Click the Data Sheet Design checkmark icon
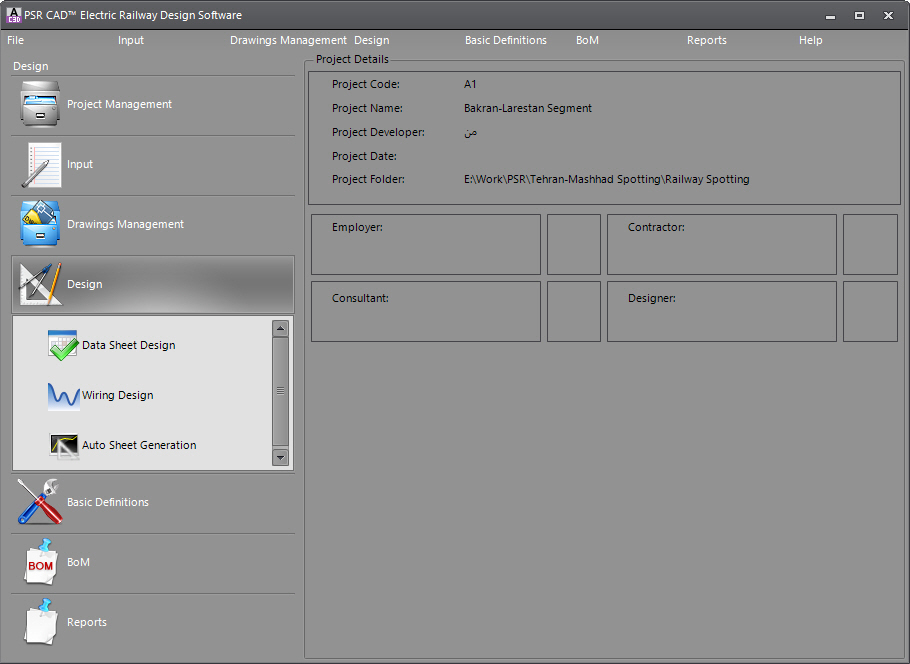The image size is (910, 664). [63, 345]
